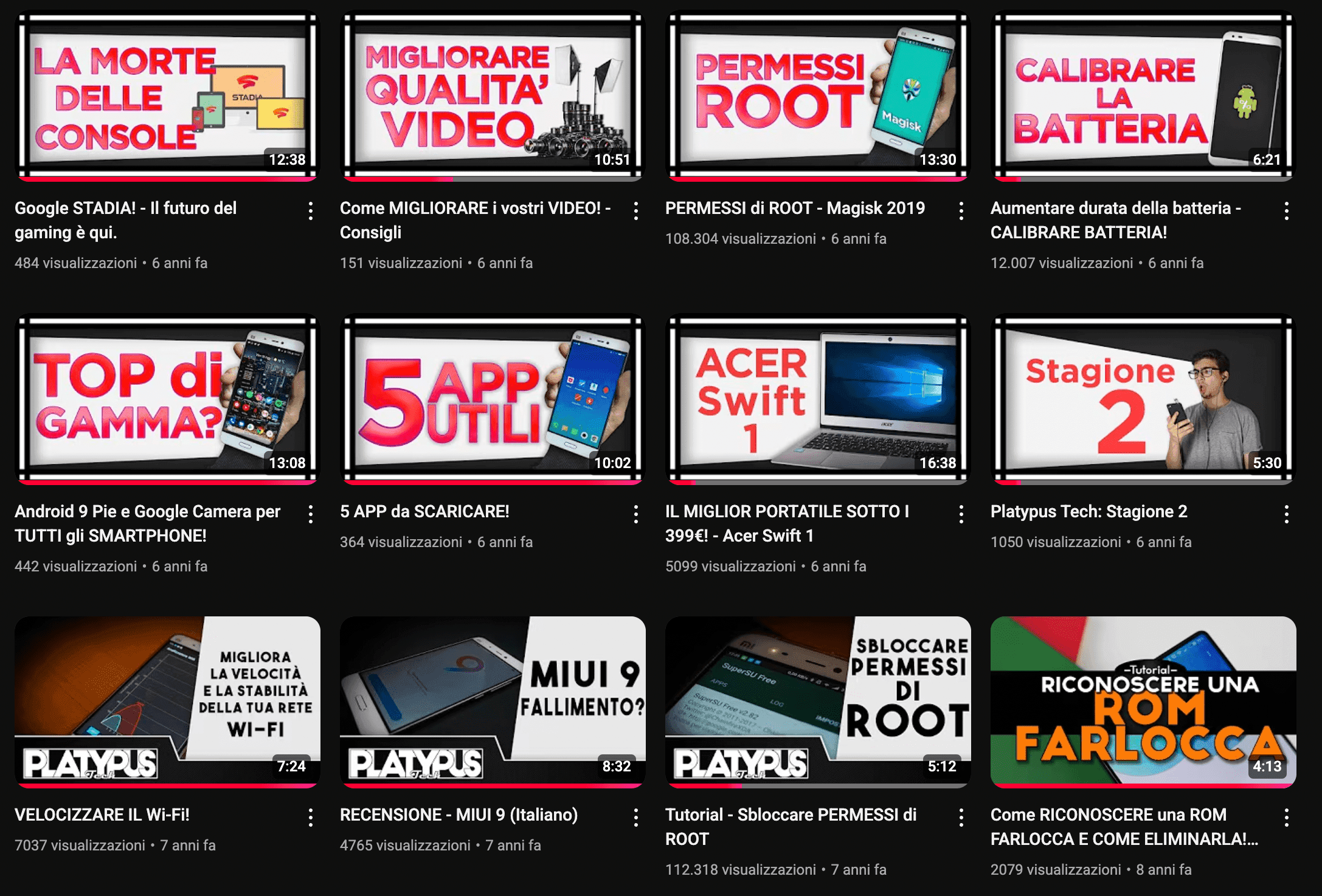
Task: Play the 'Migliorare qualità video' thumbnail
Action: pos(493,95)
